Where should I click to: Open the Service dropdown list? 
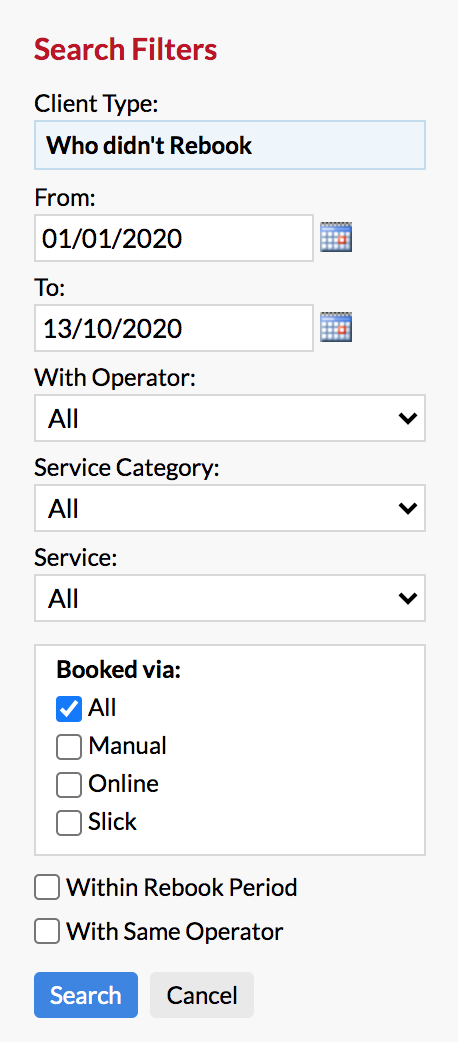tap(230, 598)
